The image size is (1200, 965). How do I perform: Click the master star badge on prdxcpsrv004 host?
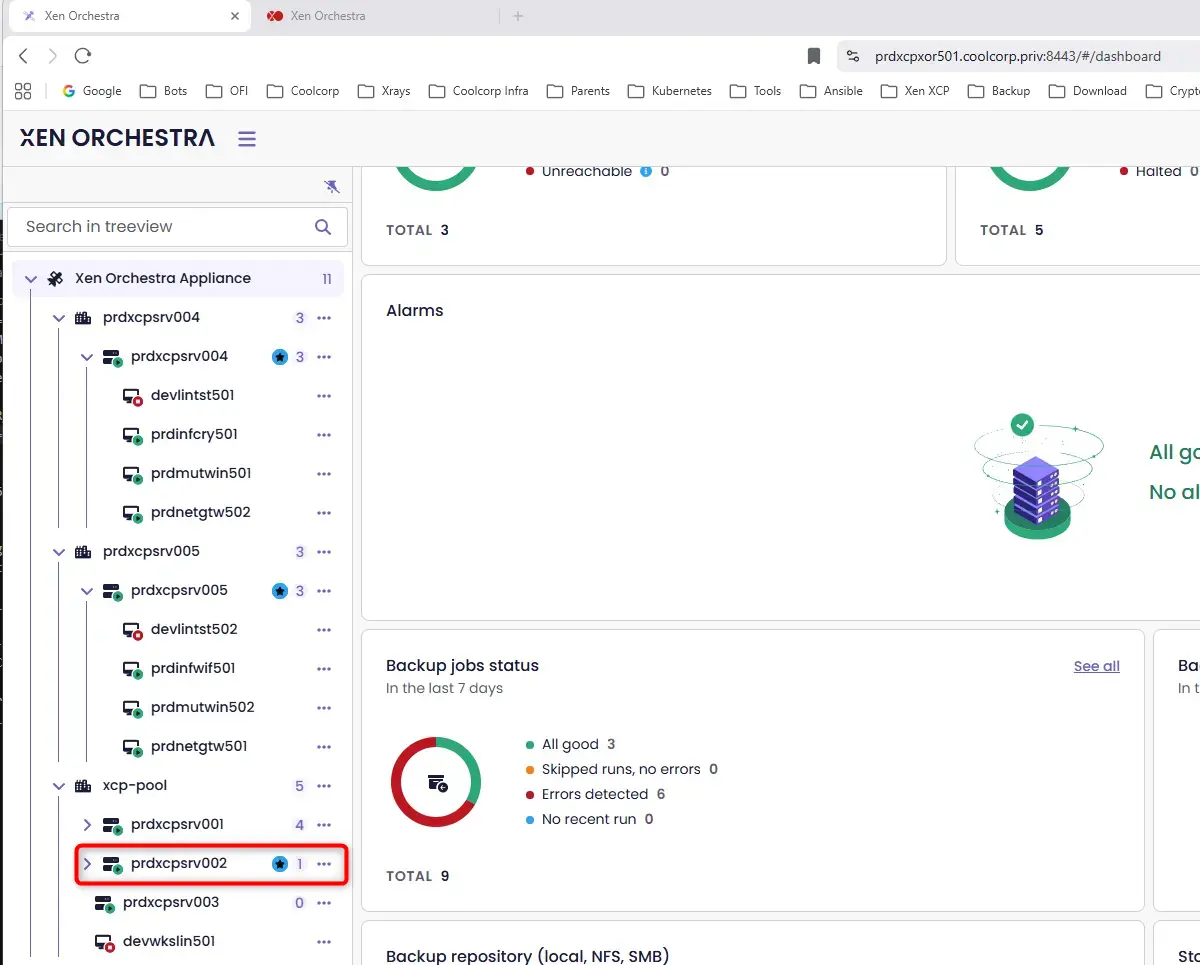[x=280, y=357]
